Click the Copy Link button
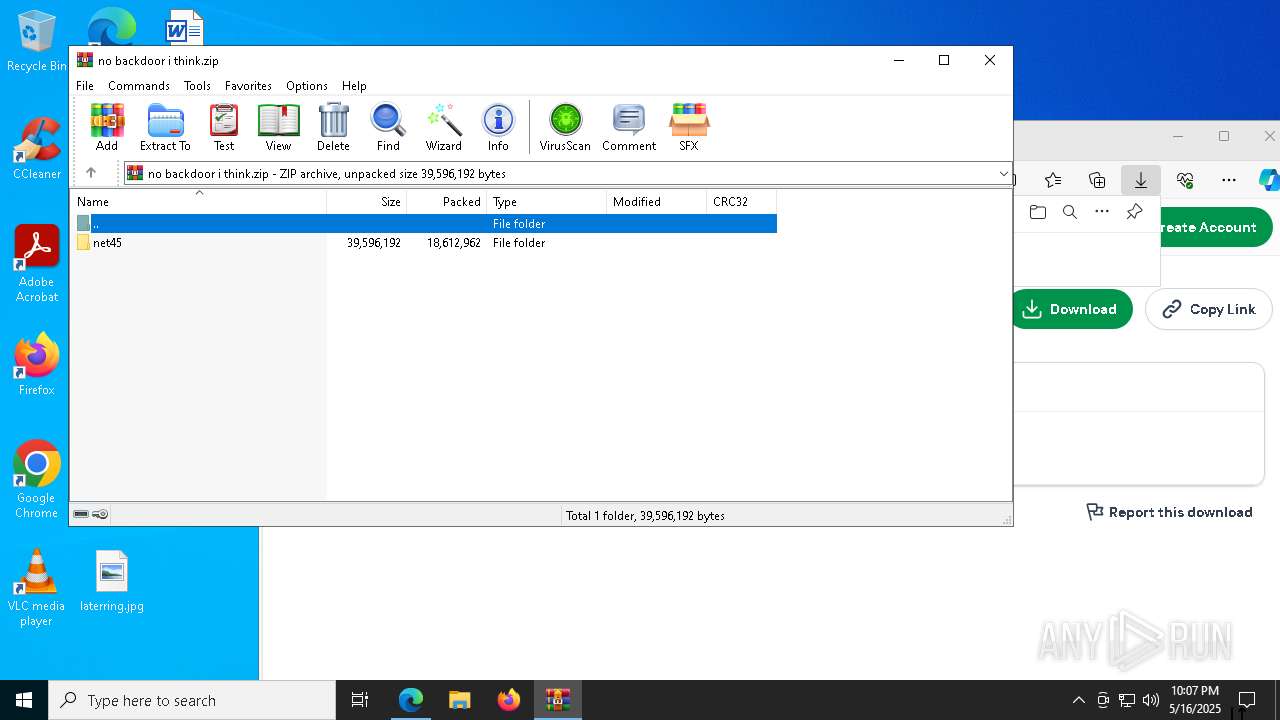Viewport: 1280px width, 720px height. (x=1208, y=309)
